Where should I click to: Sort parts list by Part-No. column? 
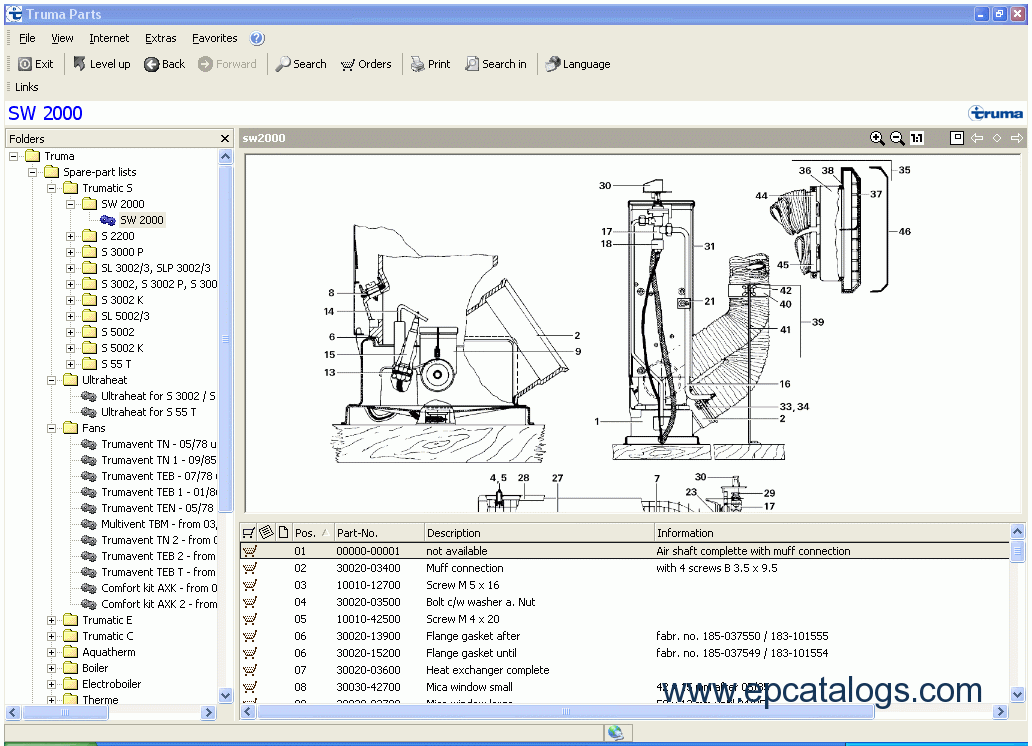pyautogui.click(x=378, y=533)
